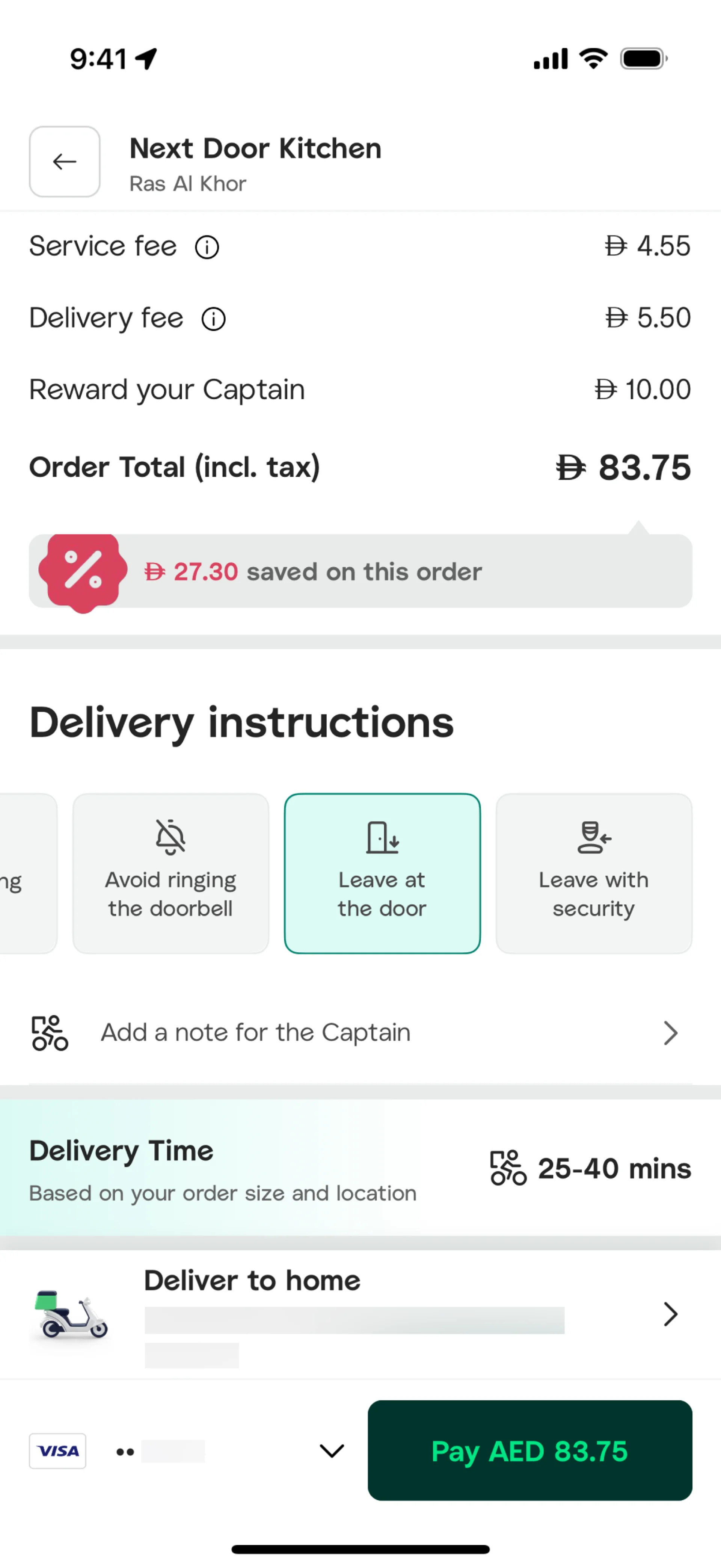
Task: Open note for Captain chevron
Action: (x=671, y=1033)
